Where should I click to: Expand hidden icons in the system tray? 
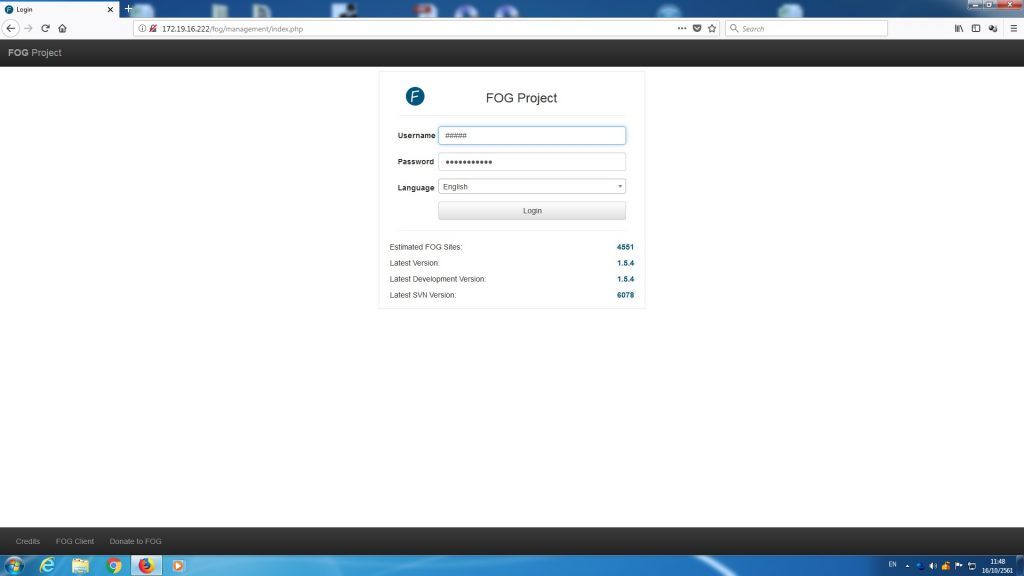point(907,565)
